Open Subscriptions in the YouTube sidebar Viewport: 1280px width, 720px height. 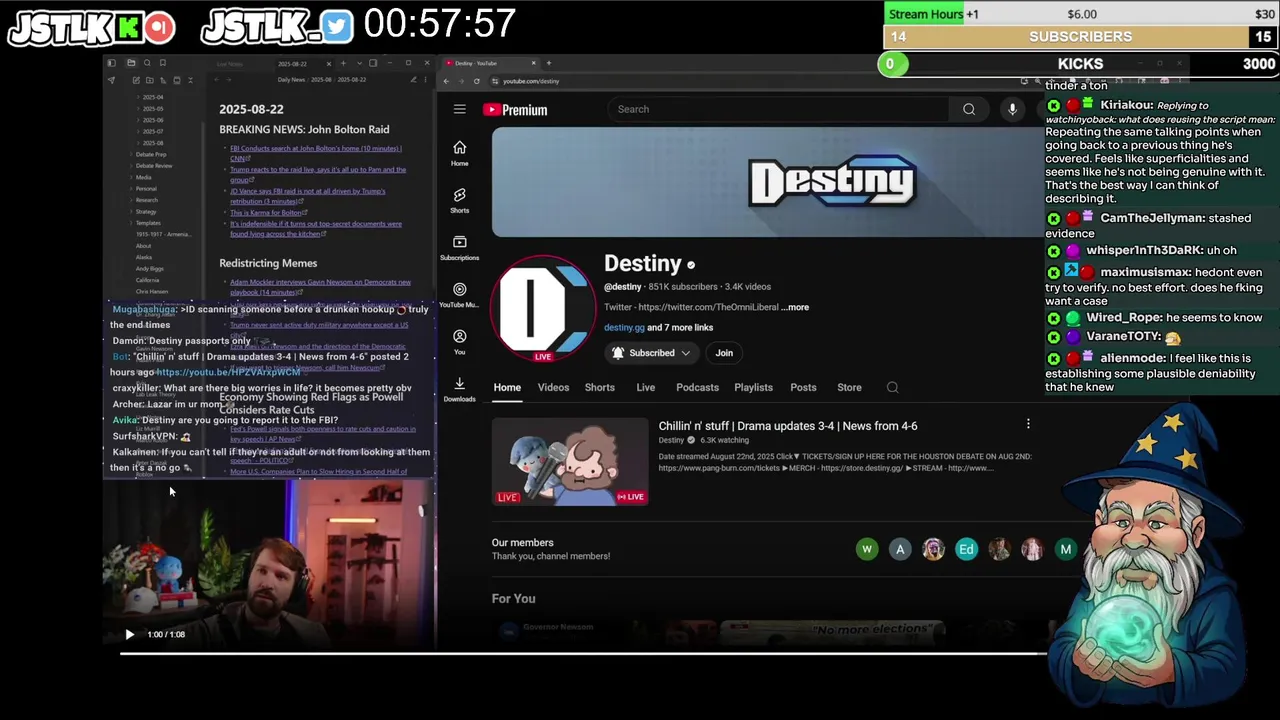click(459, 247)
